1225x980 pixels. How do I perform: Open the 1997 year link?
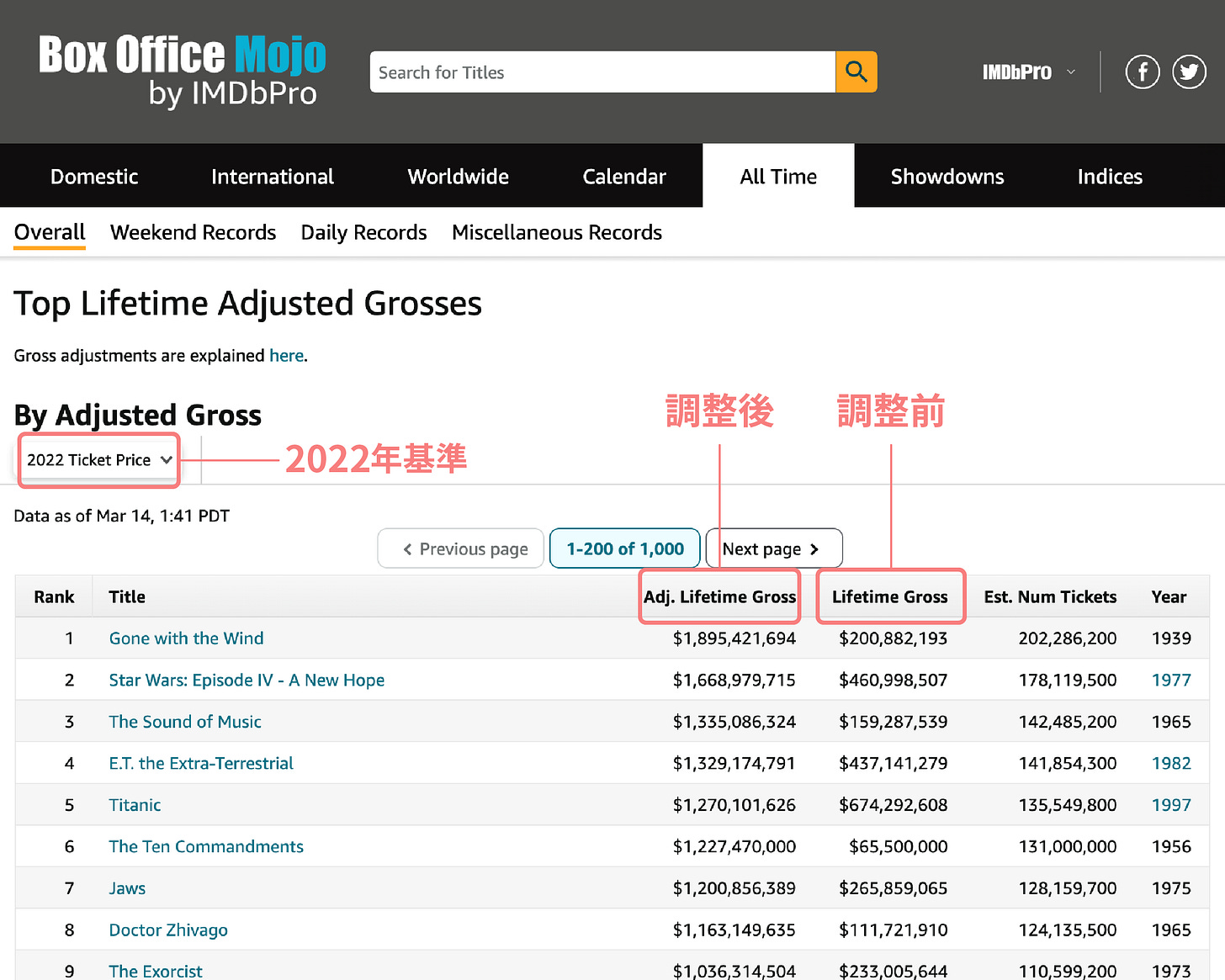pyautogui.click(x=1171, y=805)
